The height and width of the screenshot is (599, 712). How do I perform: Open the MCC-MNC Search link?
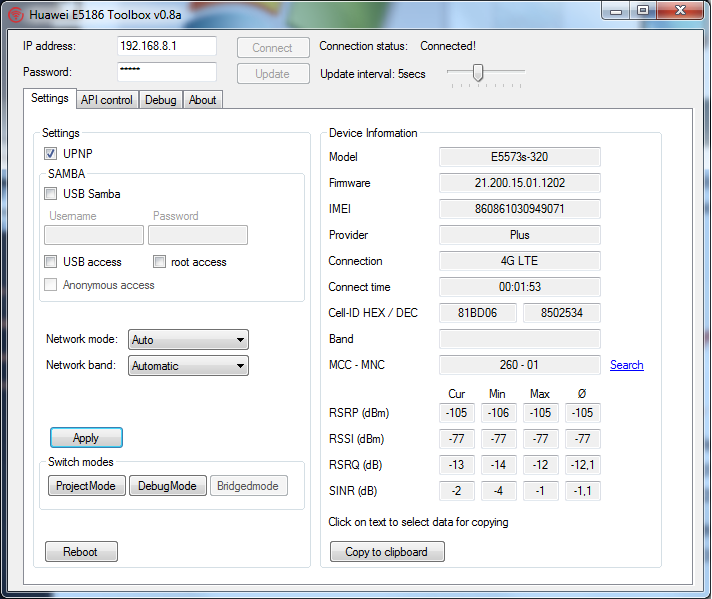(627, 365)
